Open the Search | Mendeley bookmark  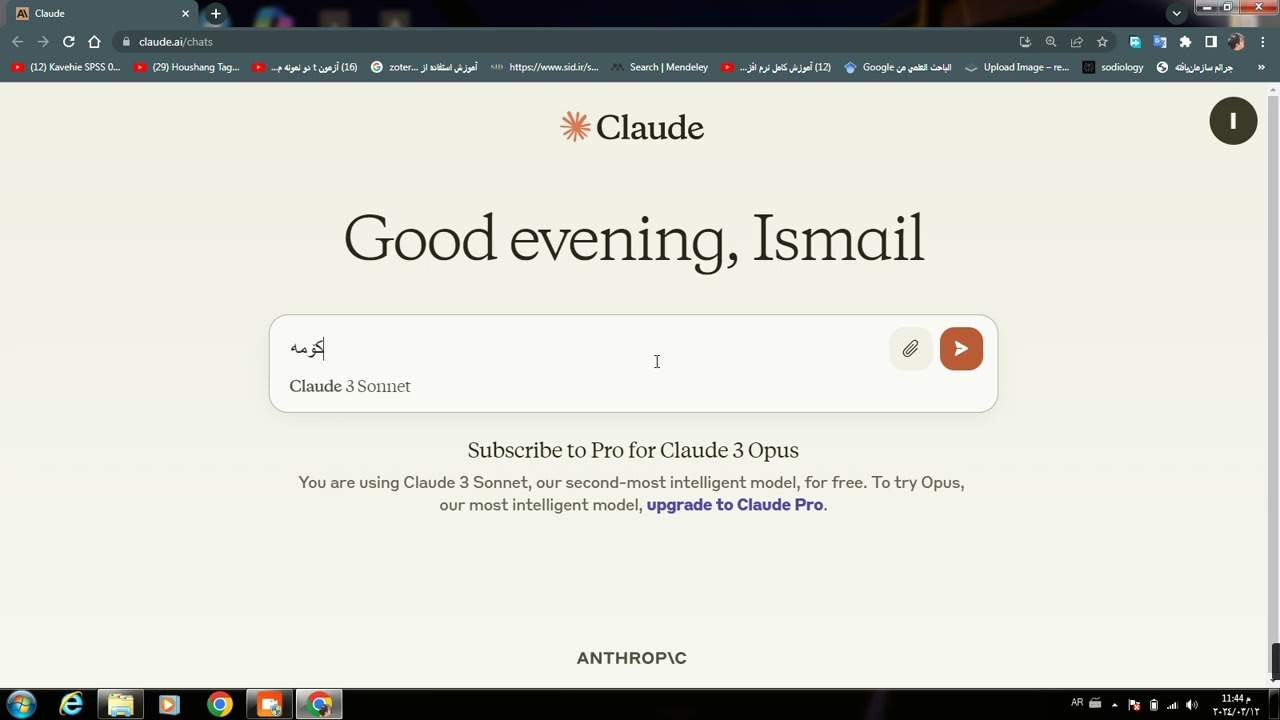point(660,68)
